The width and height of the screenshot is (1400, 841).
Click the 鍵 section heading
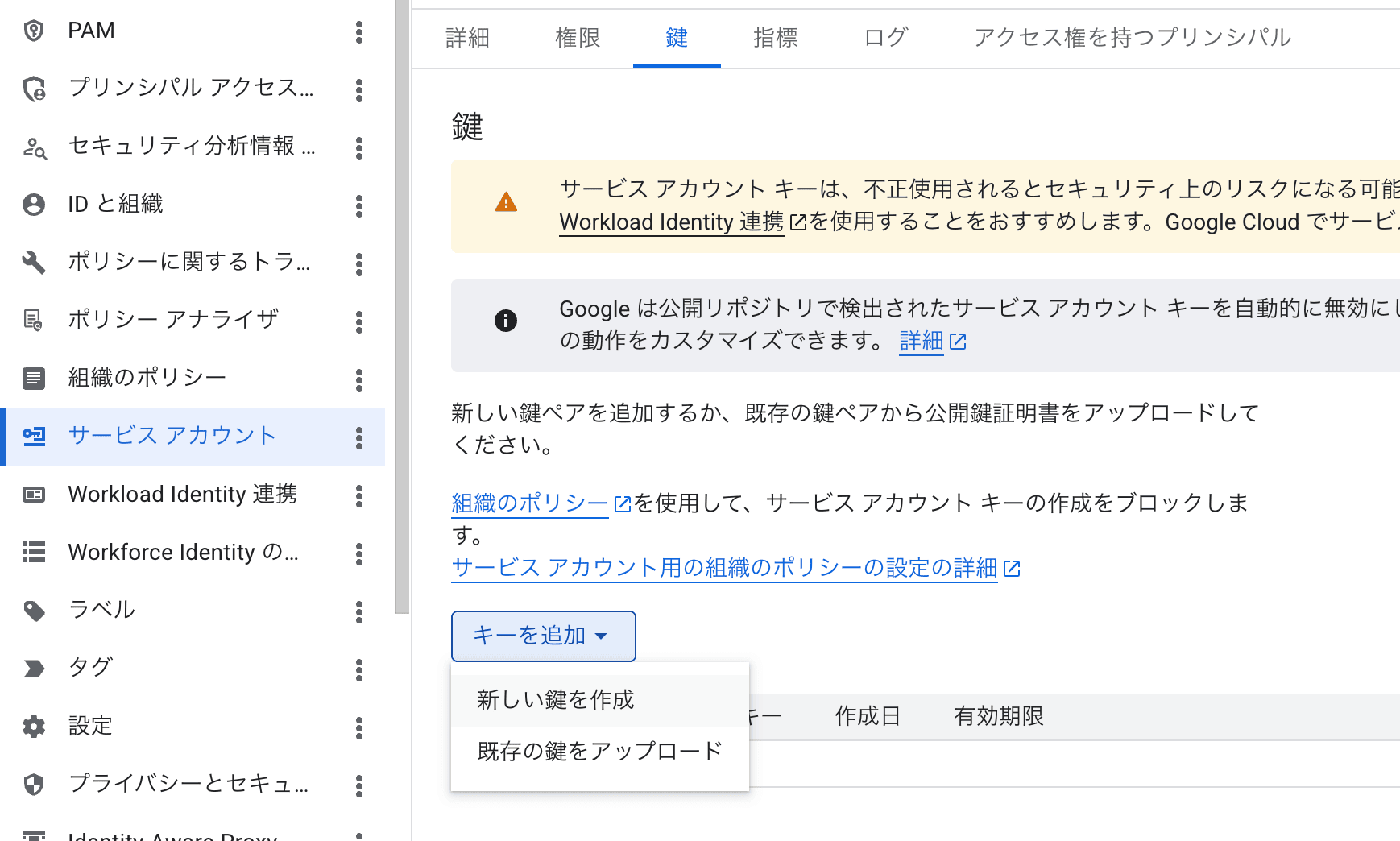467,127
